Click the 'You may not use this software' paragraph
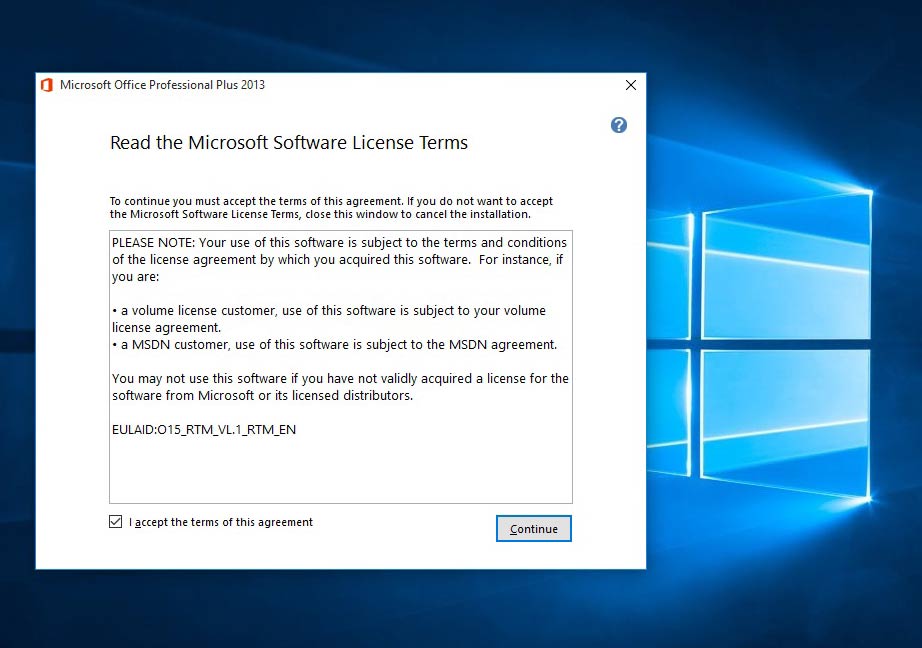The height and width of the screenshot is (648, 922). 340,387
